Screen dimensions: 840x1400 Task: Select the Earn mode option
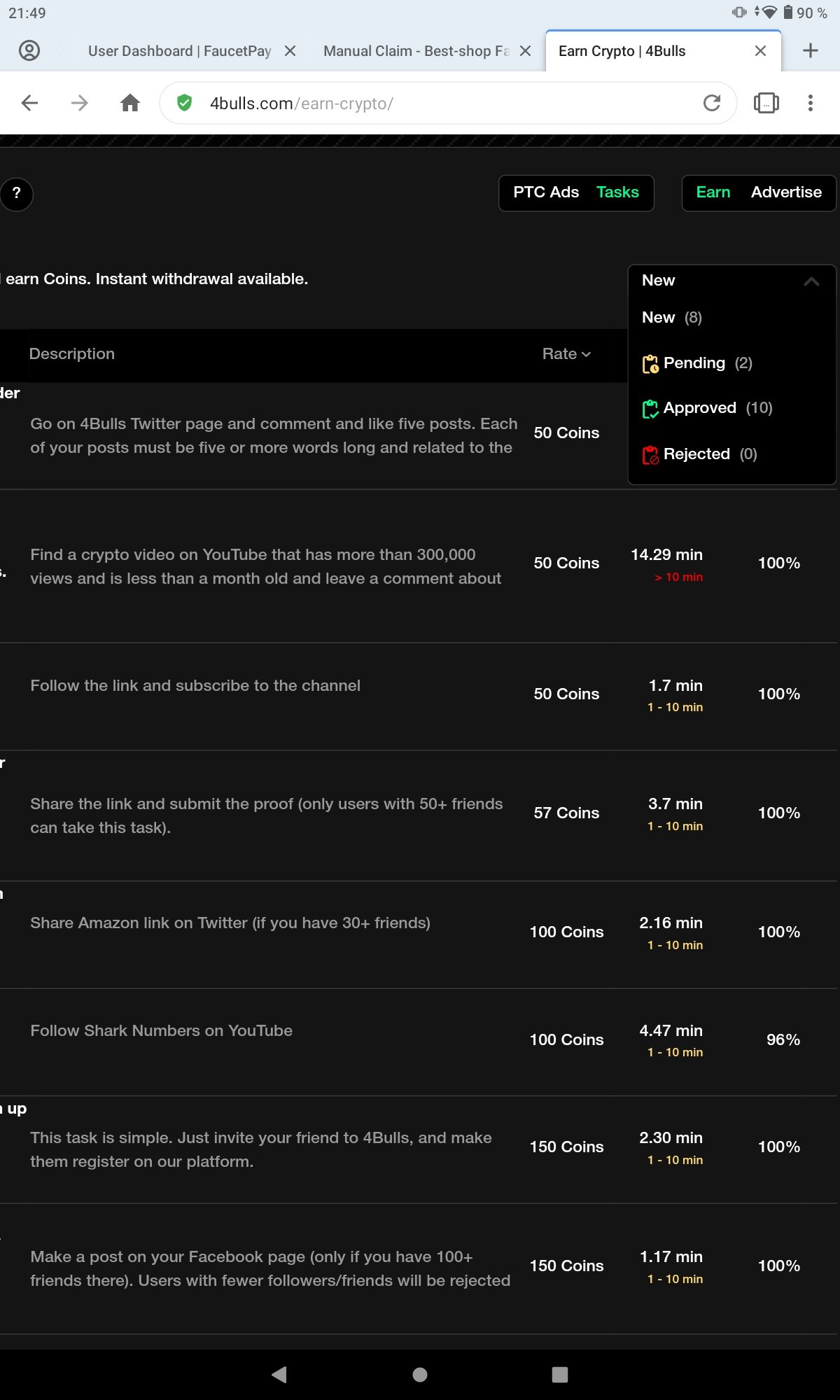point(713,192)
